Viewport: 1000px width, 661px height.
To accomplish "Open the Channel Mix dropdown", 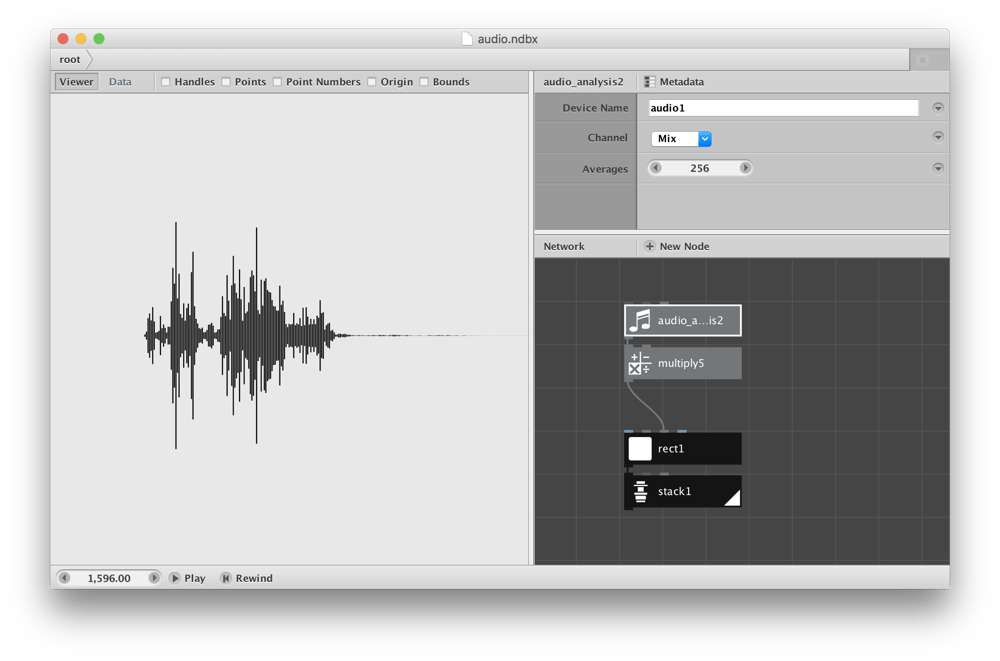I will pyautogui.click(x=681, y=138).
